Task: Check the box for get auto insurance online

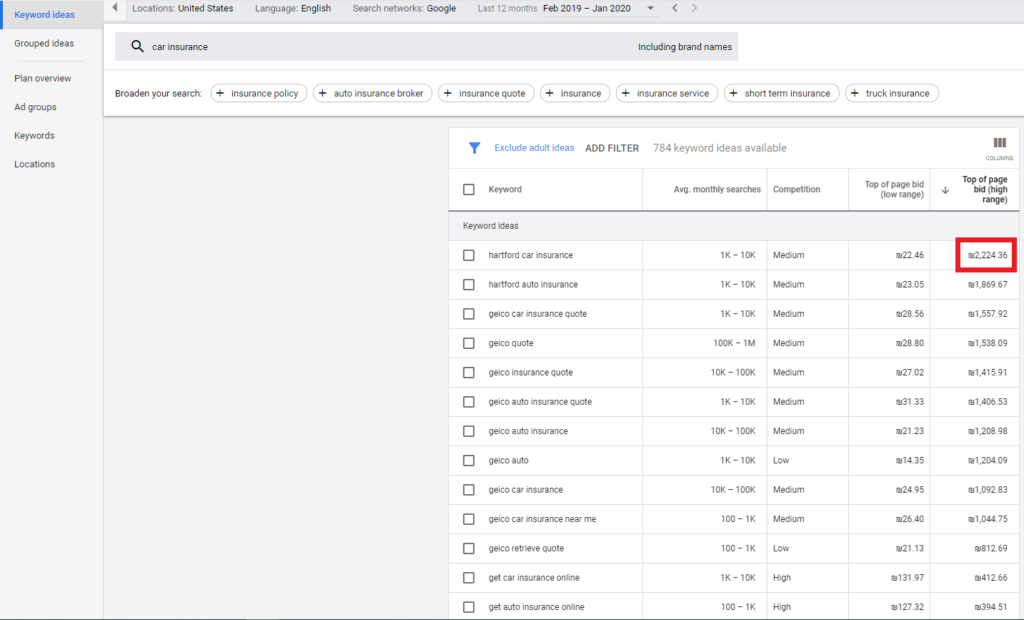Action: point(469,607)
